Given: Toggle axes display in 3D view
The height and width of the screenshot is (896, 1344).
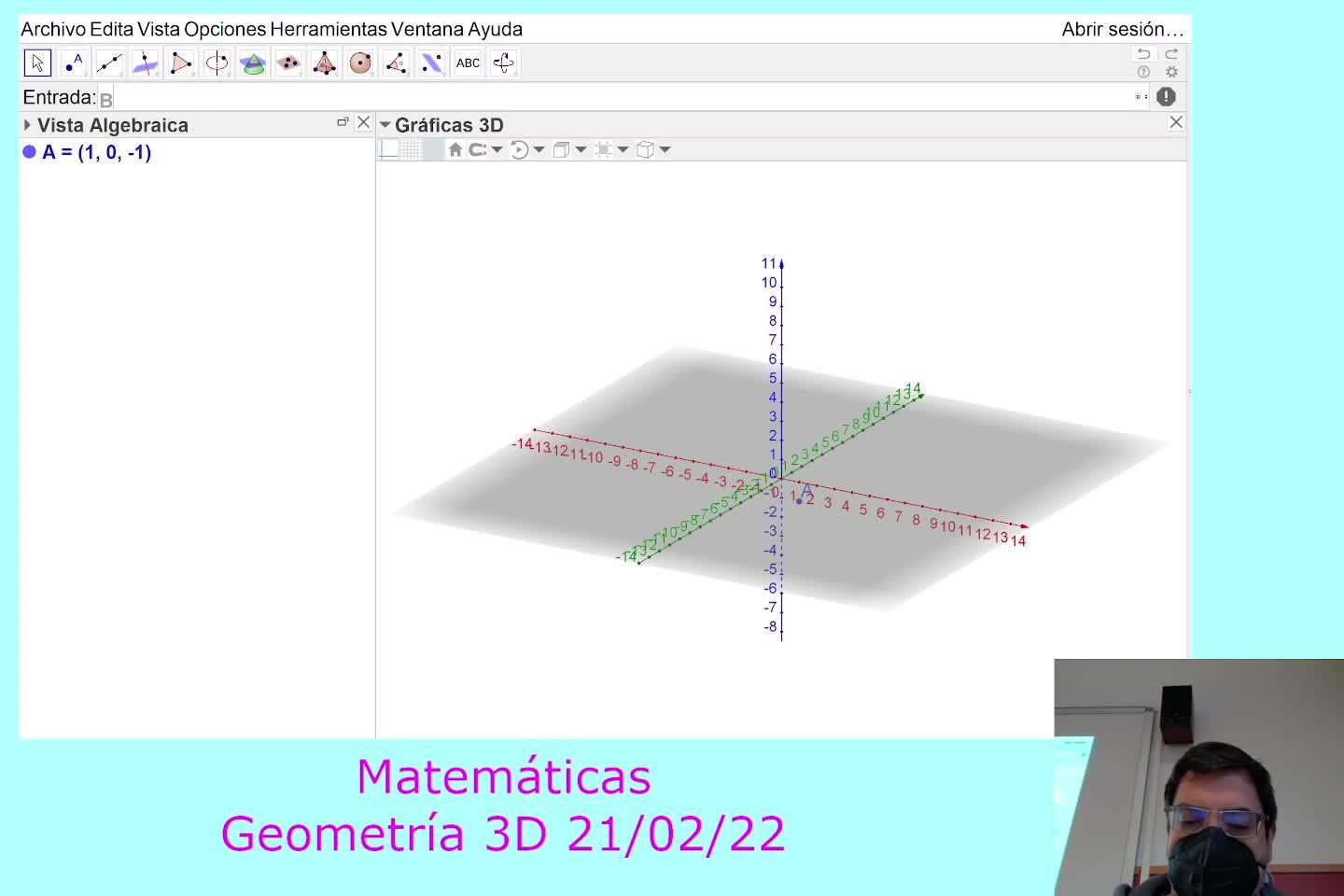Looking at the screenshot, I should [x=389, y=149].
